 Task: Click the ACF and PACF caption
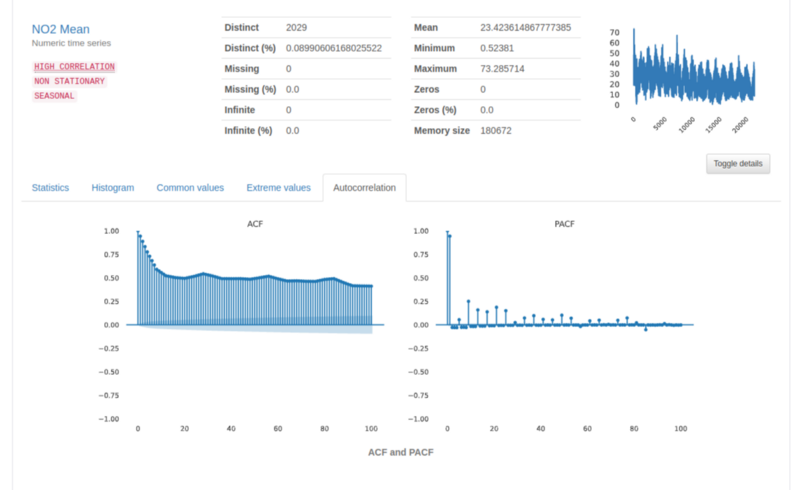click(401, 452)
